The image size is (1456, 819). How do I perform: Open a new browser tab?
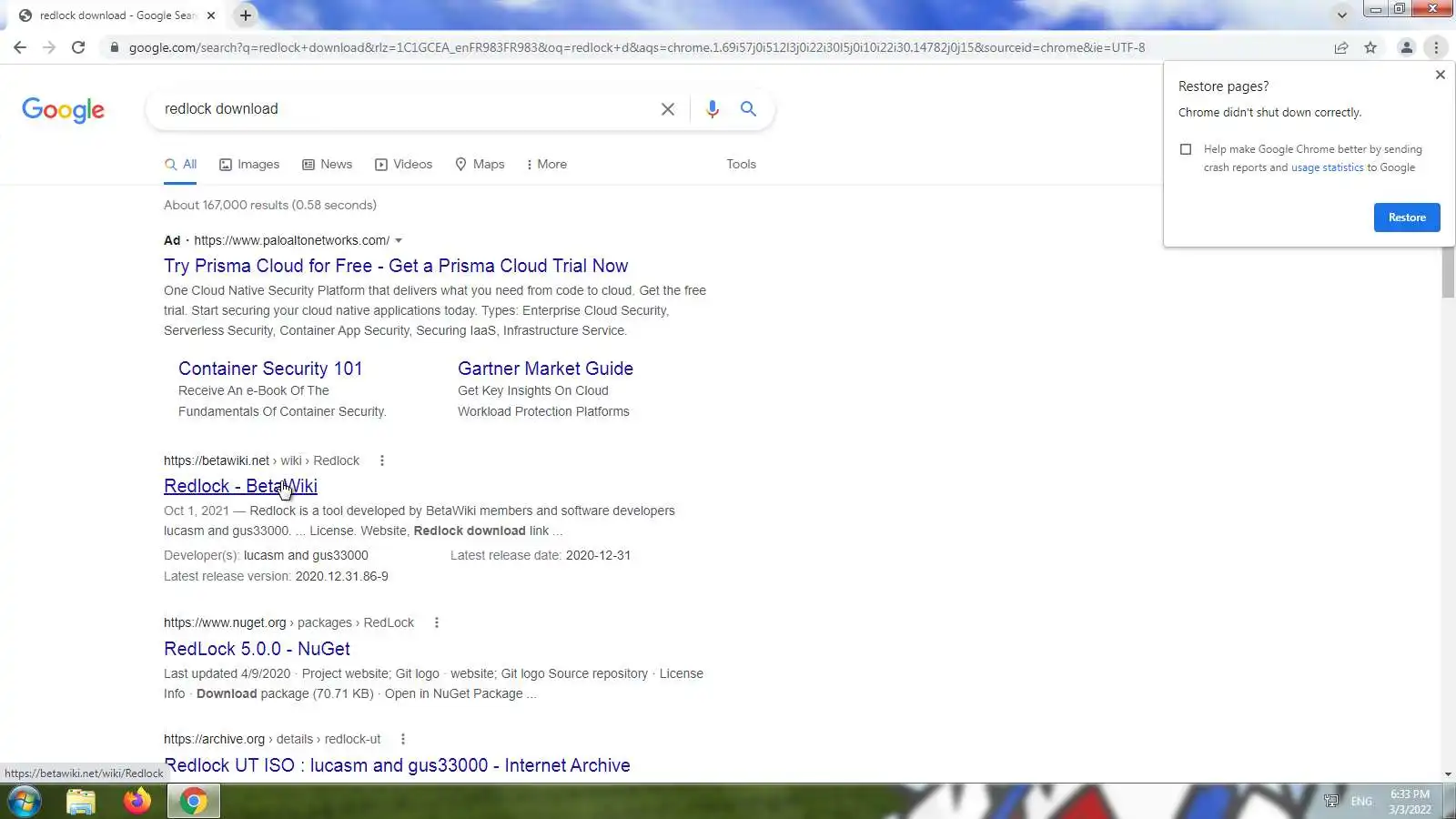click(246, 15)
